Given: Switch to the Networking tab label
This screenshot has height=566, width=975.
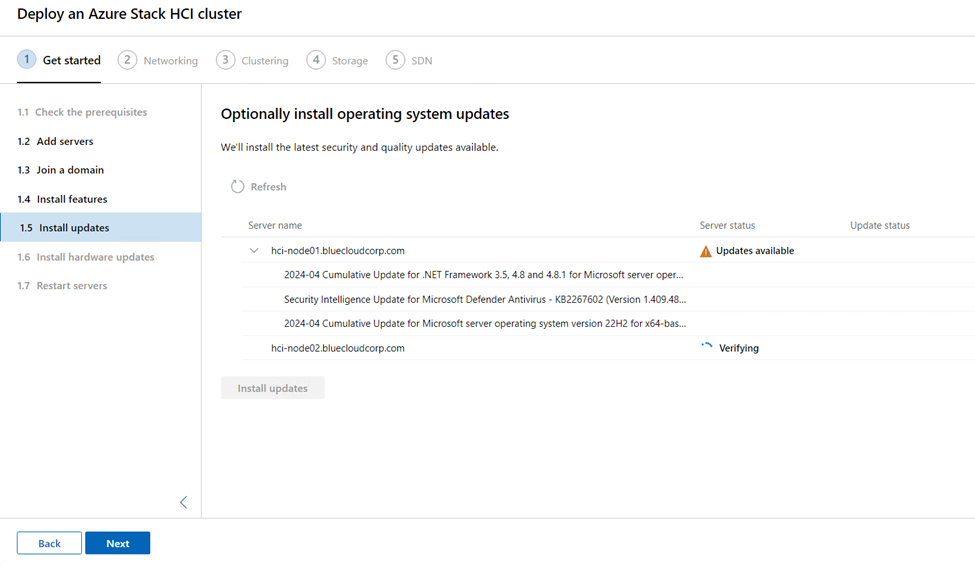Looking at the screenshot, I should point(170,61).
